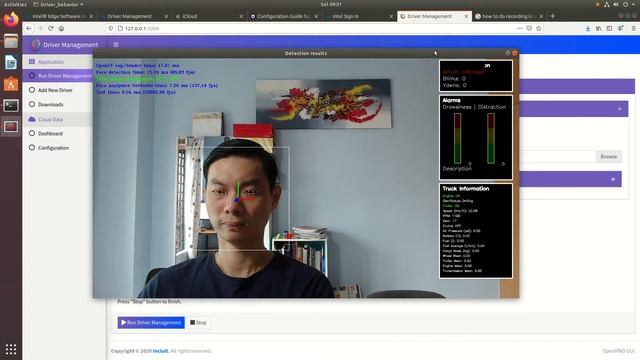
Task: Open the Firefox downloads panel
Action: (x=588, y=29)
